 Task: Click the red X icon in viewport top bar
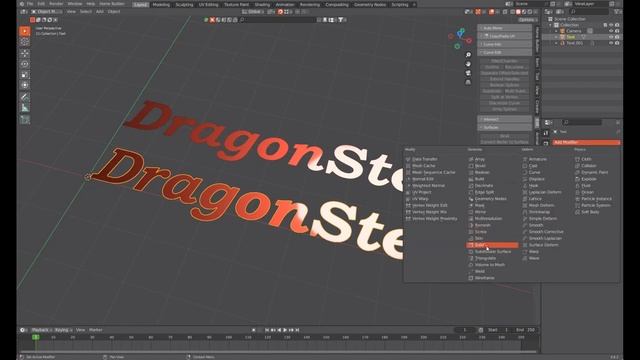212,20
